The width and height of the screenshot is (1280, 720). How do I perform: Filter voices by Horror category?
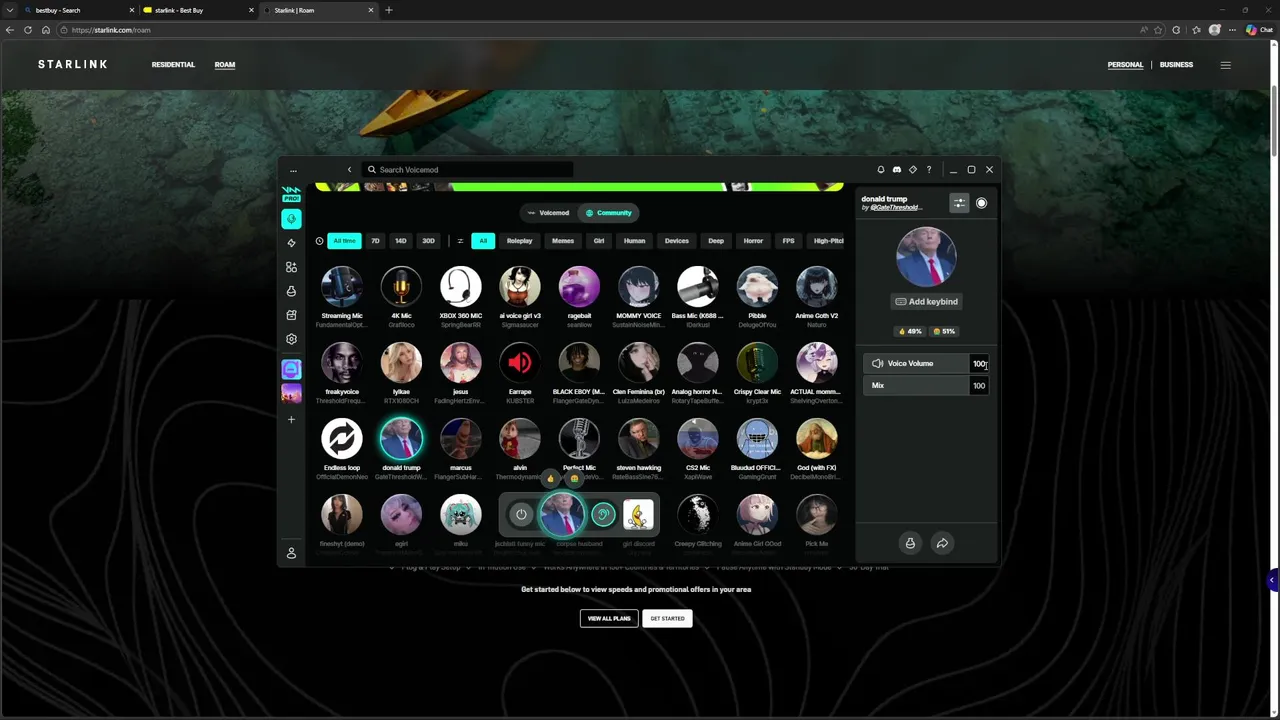[x=753, y=241]
